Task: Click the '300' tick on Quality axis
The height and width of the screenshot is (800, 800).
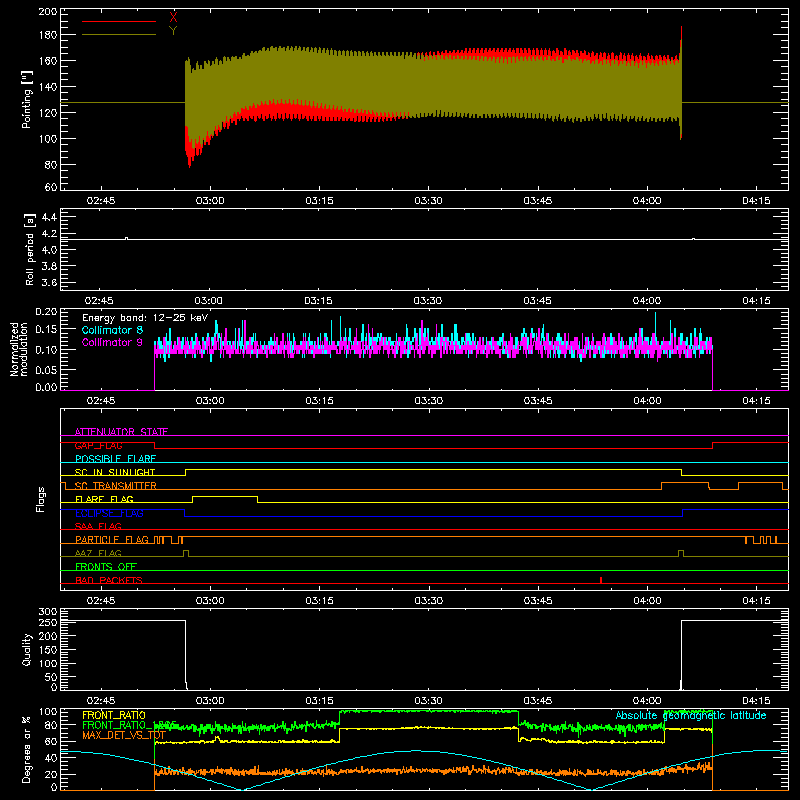Action: pos(48,611)
